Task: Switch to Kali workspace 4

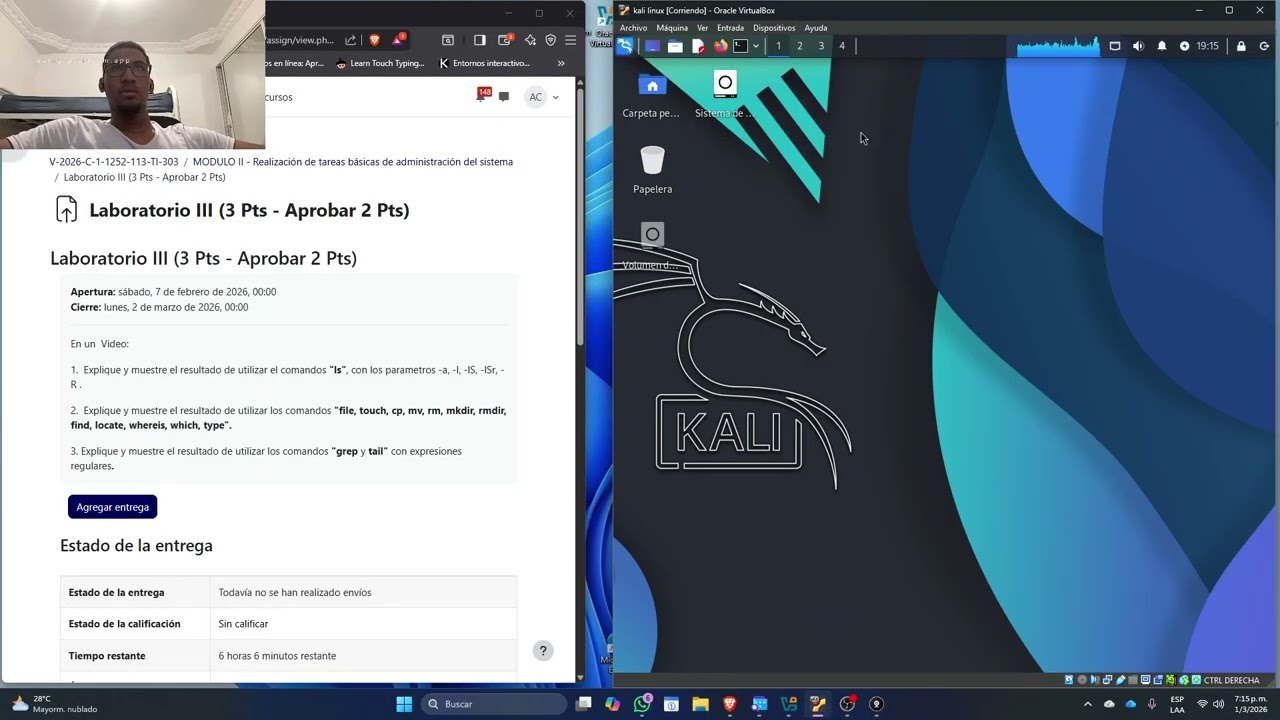Action: 842,46
